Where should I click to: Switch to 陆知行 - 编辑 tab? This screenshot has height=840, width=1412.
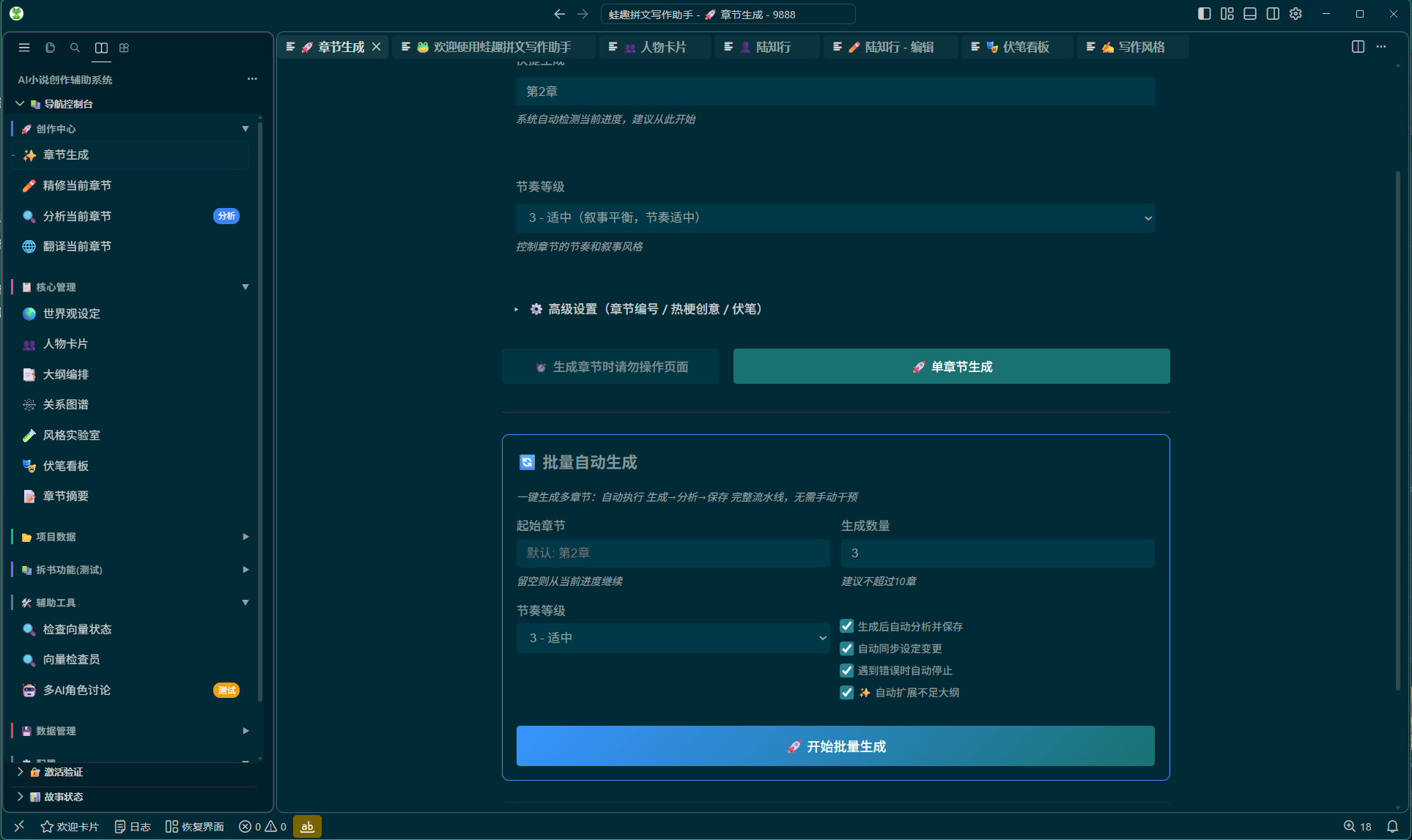[891, 47]
